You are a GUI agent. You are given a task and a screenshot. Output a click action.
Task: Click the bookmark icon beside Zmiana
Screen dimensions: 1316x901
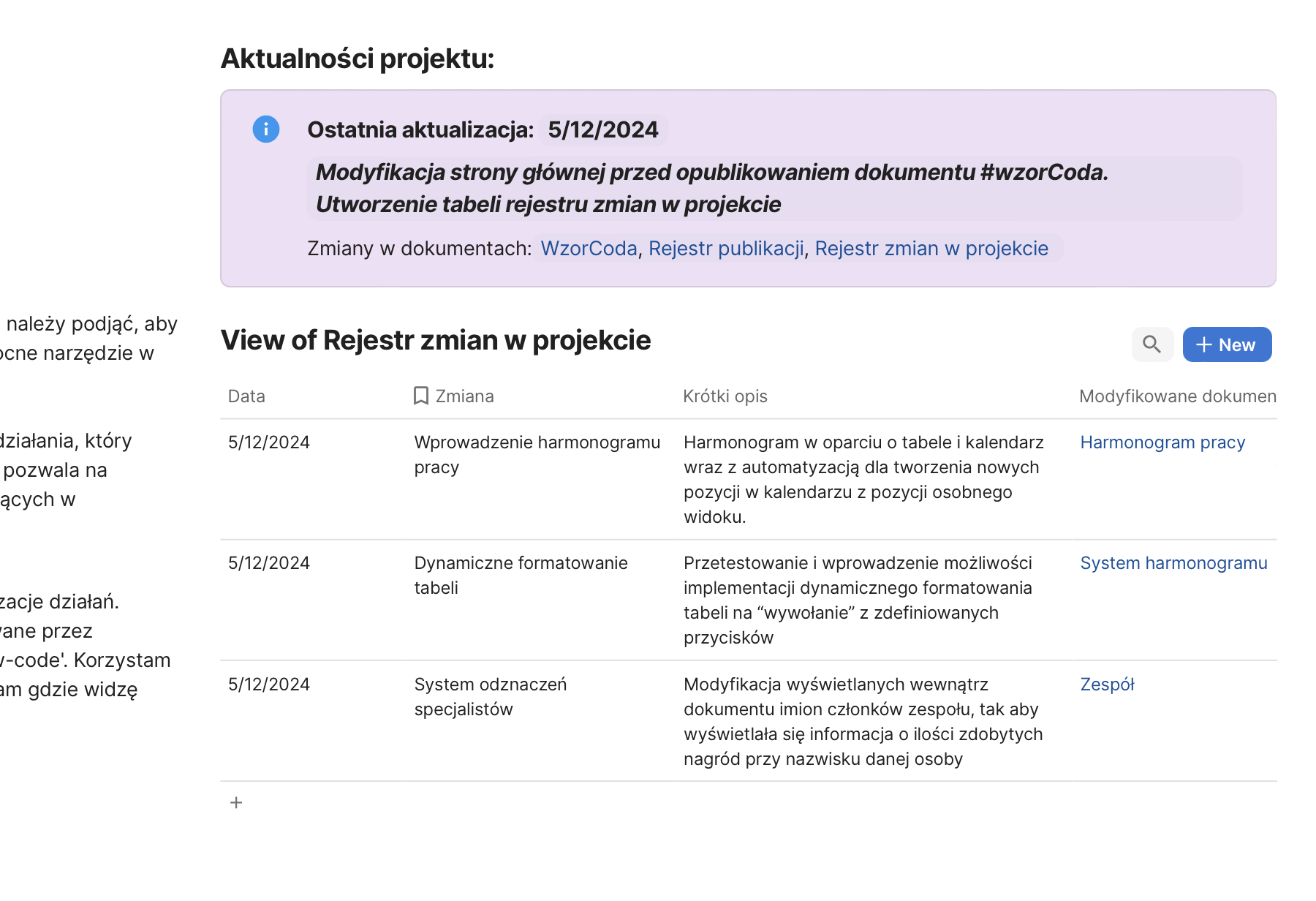[421, 396]
